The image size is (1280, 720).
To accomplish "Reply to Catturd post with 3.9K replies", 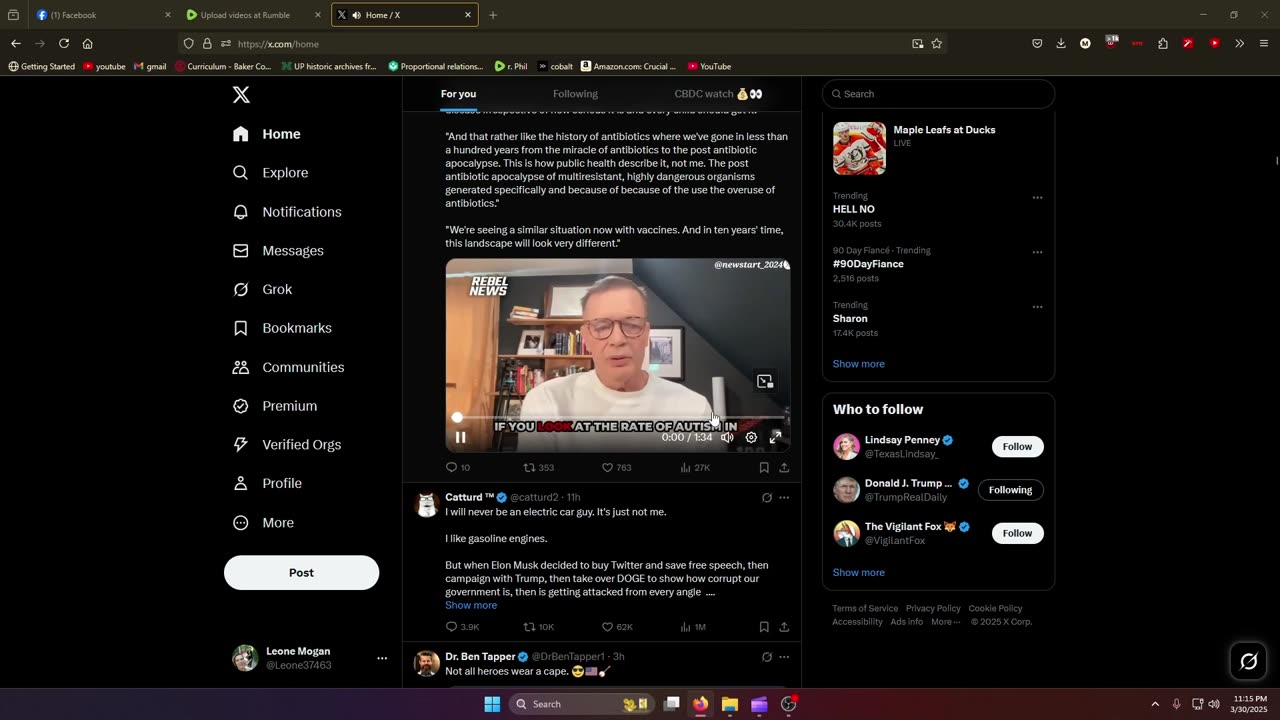I will coord(463,627).
